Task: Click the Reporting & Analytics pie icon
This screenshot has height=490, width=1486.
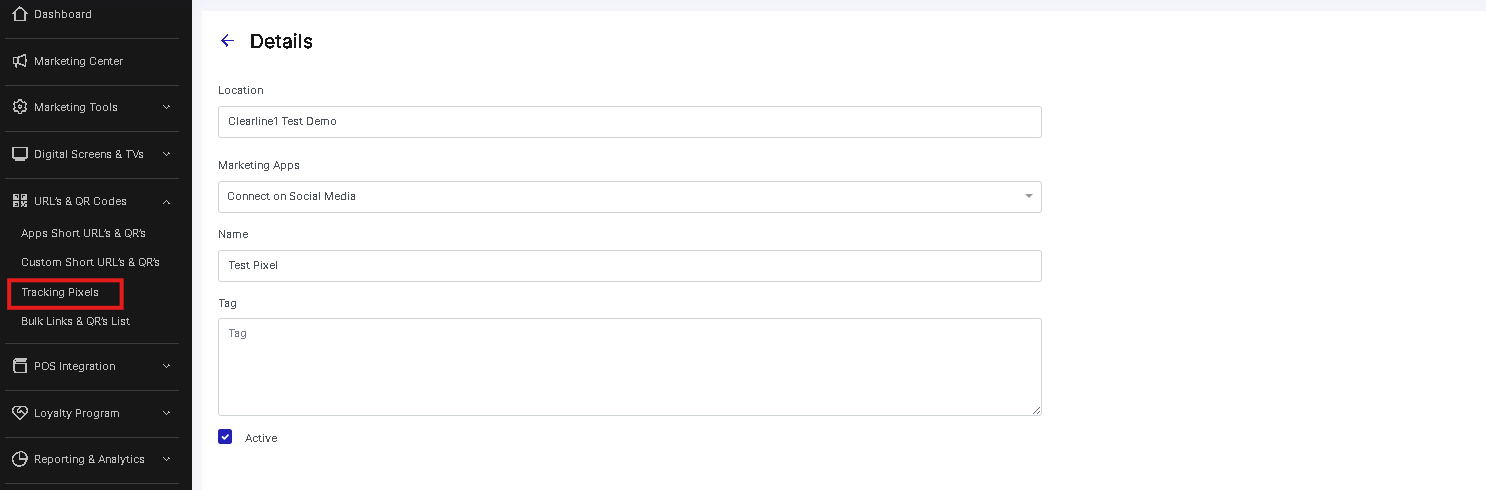Action: (19, 459)
